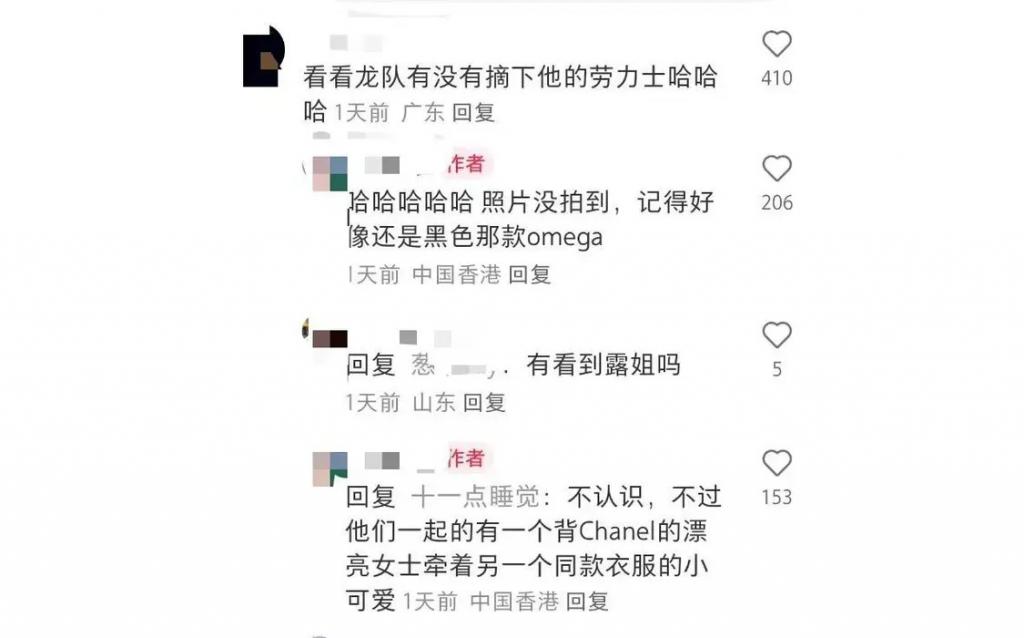Click 回复 after the Chanel comment

click(587, 601)
